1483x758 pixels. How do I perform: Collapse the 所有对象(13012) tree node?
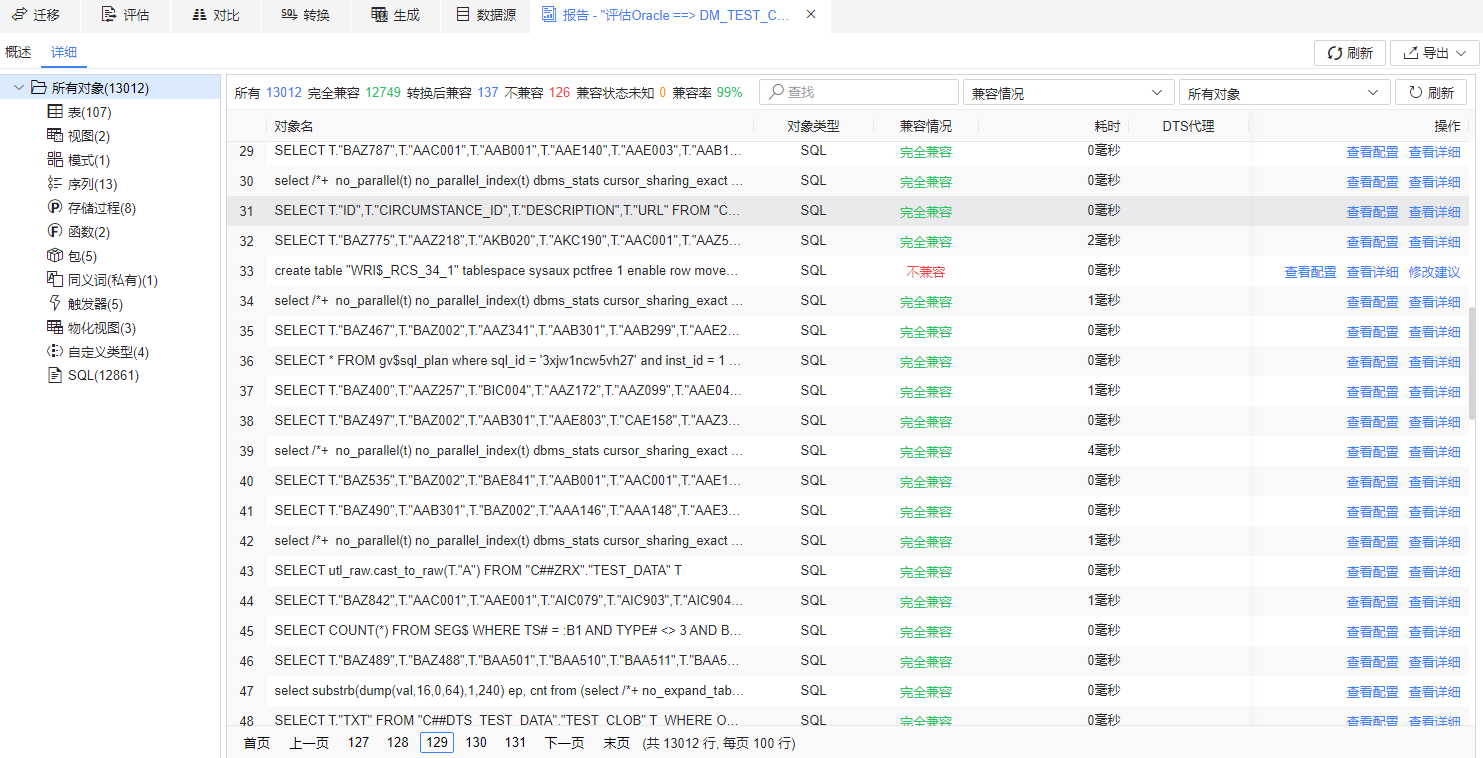coord(19,88)
